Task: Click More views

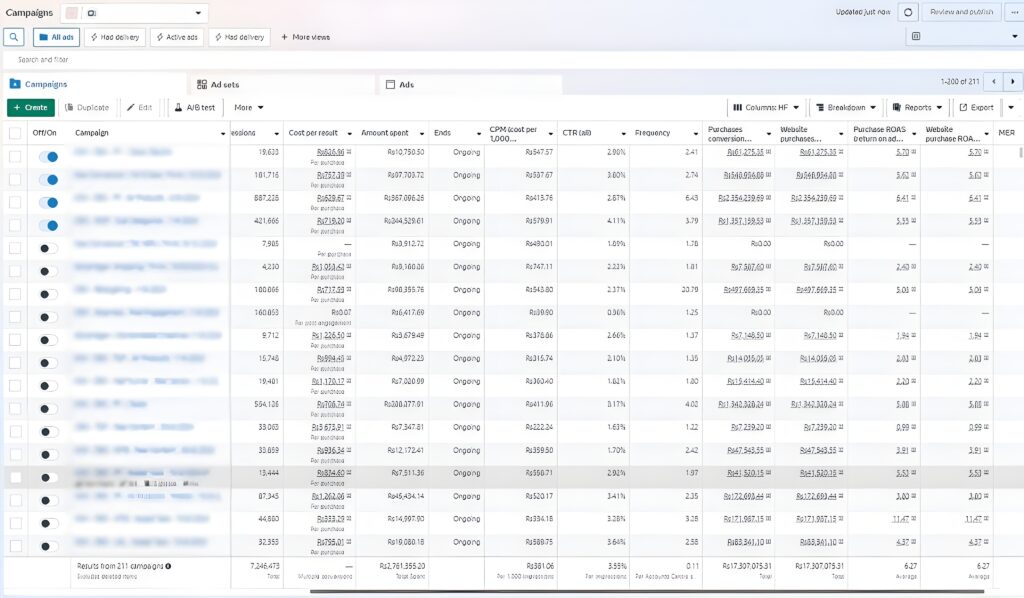Action: point(306,37)
